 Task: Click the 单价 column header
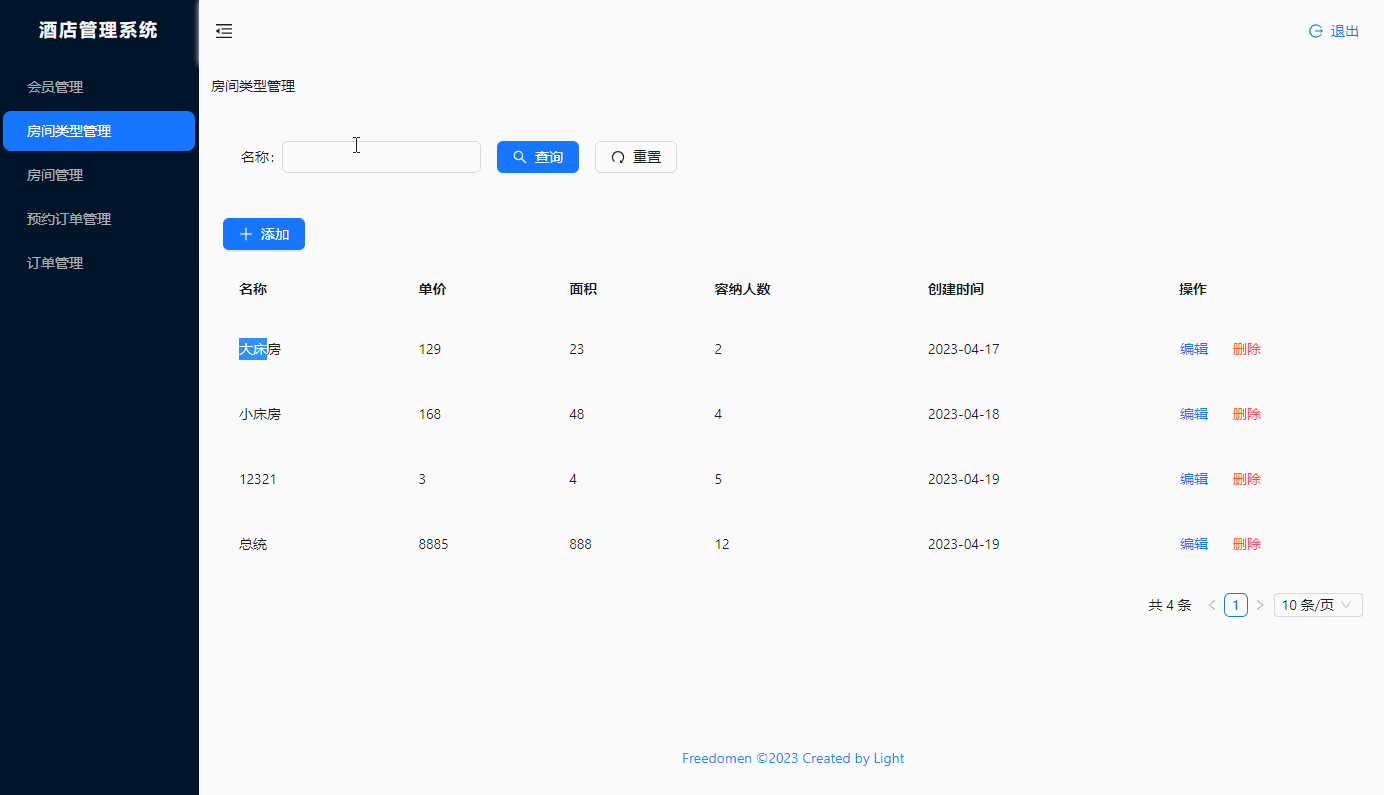[x=433, y=289]
